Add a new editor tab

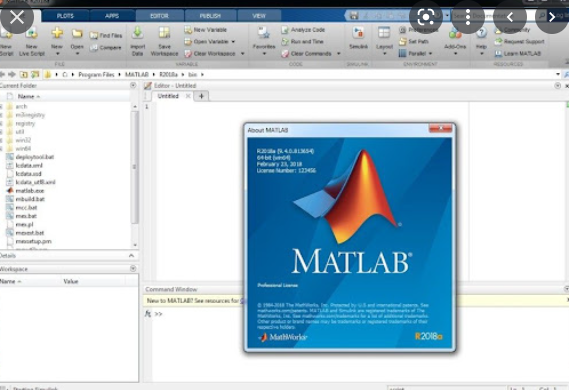tap(201, 96)
